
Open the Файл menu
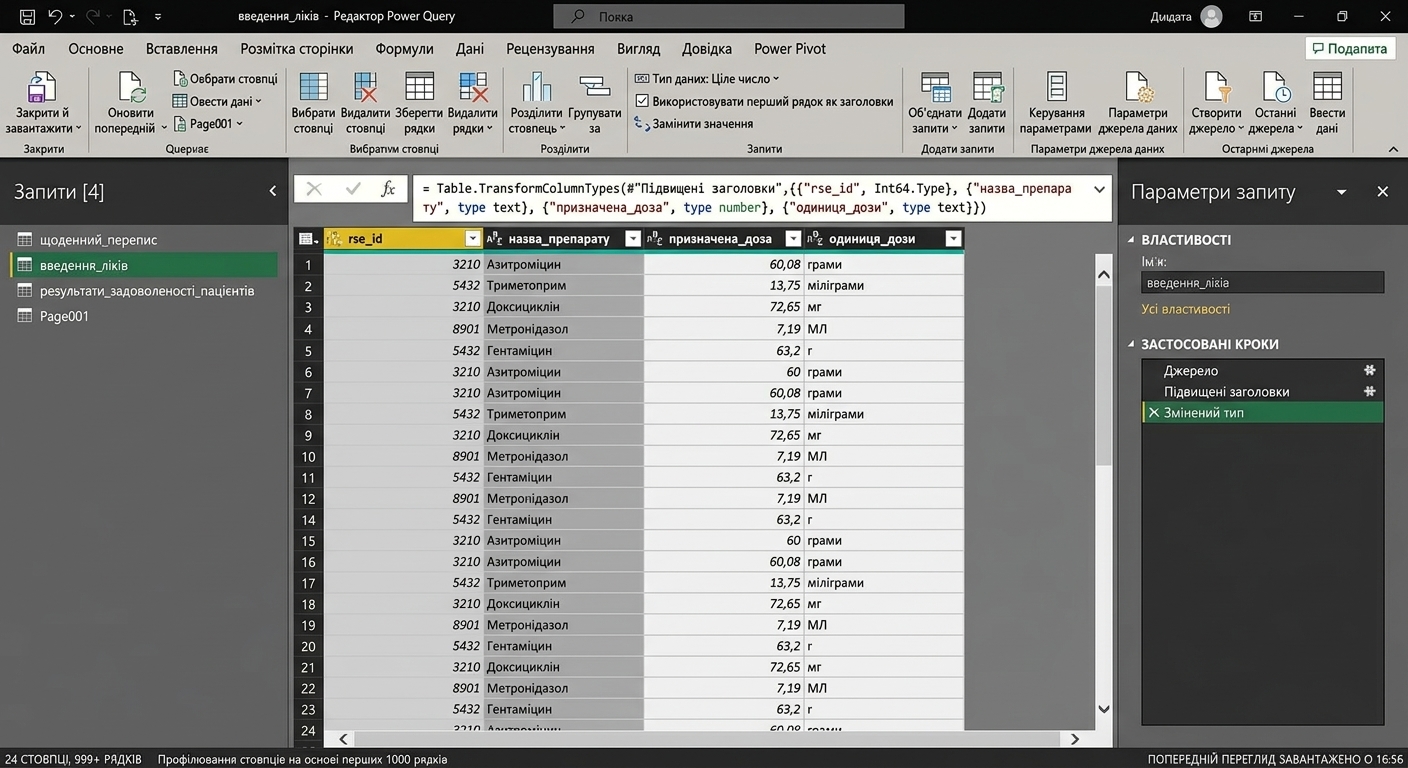pos(29,48)
